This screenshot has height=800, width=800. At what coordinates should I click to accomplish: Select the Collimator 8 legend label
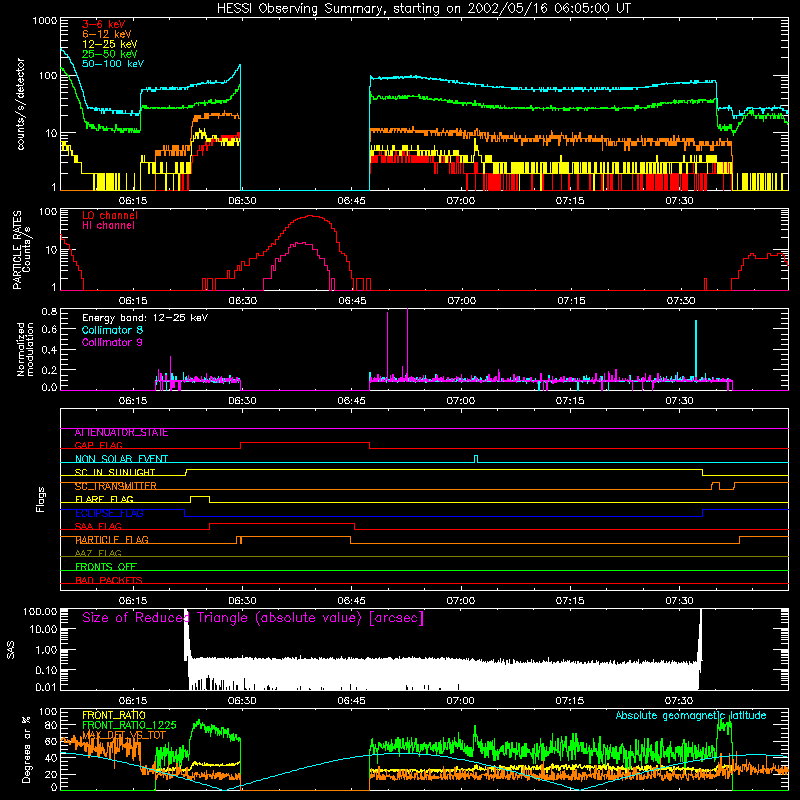112,330
